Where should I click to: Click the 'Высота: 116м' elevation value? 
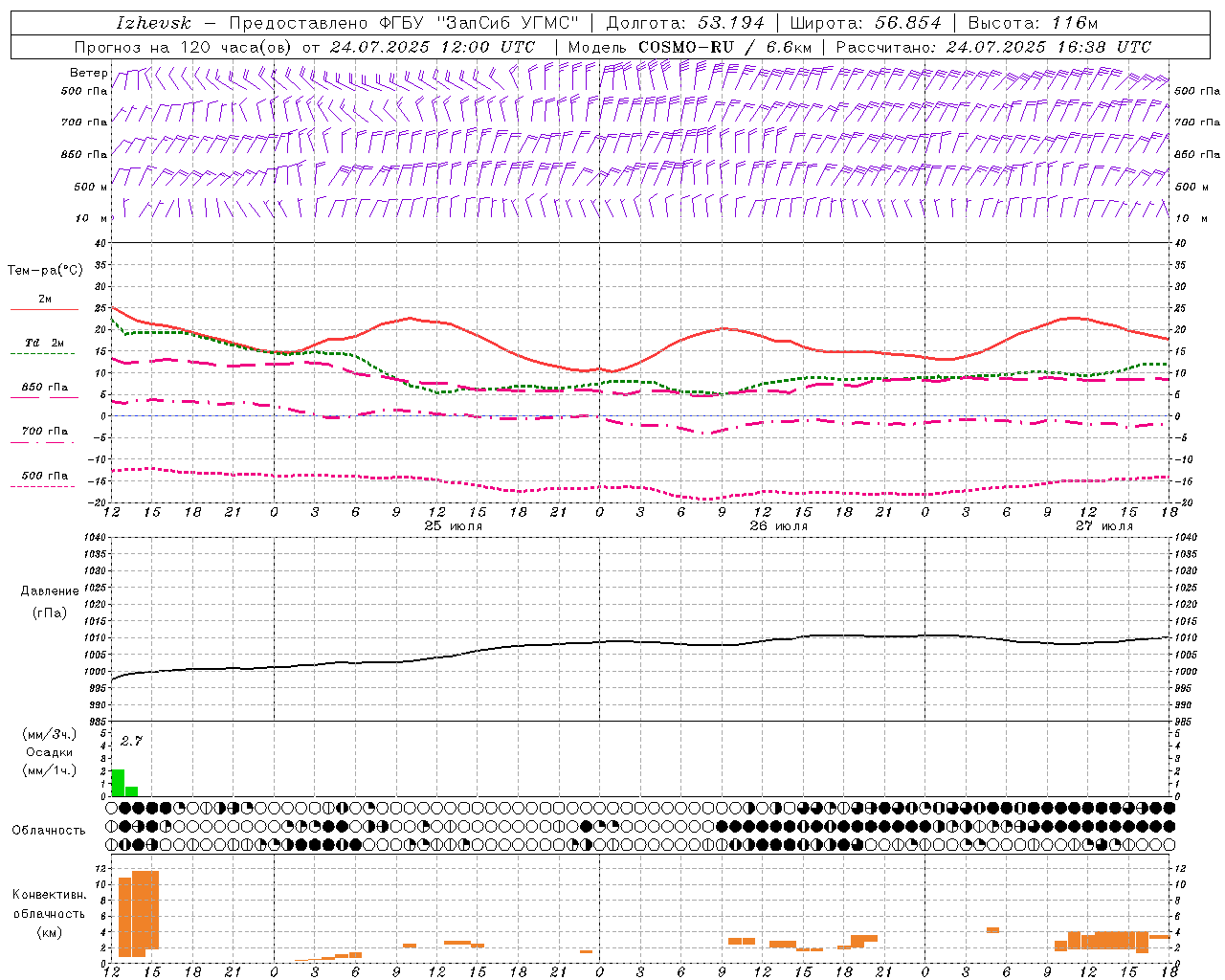point(1034,23)
